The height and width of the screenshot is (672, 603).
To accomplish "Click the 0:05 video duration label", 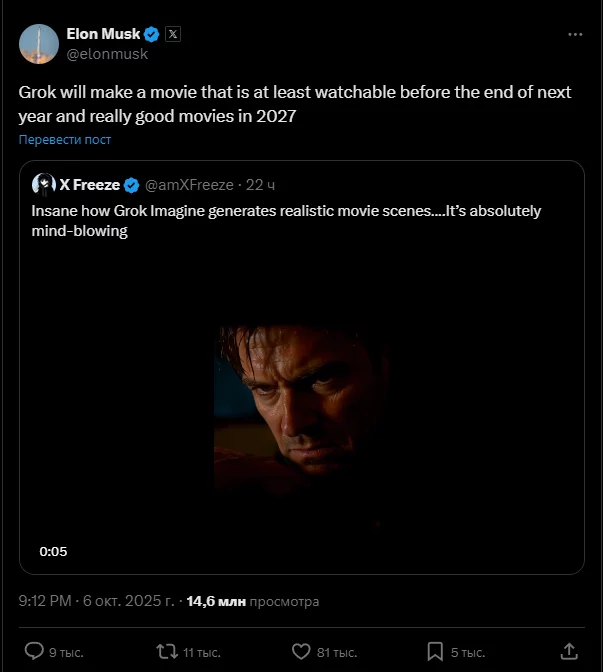I will pyautogui.click(x=53, y=551).
